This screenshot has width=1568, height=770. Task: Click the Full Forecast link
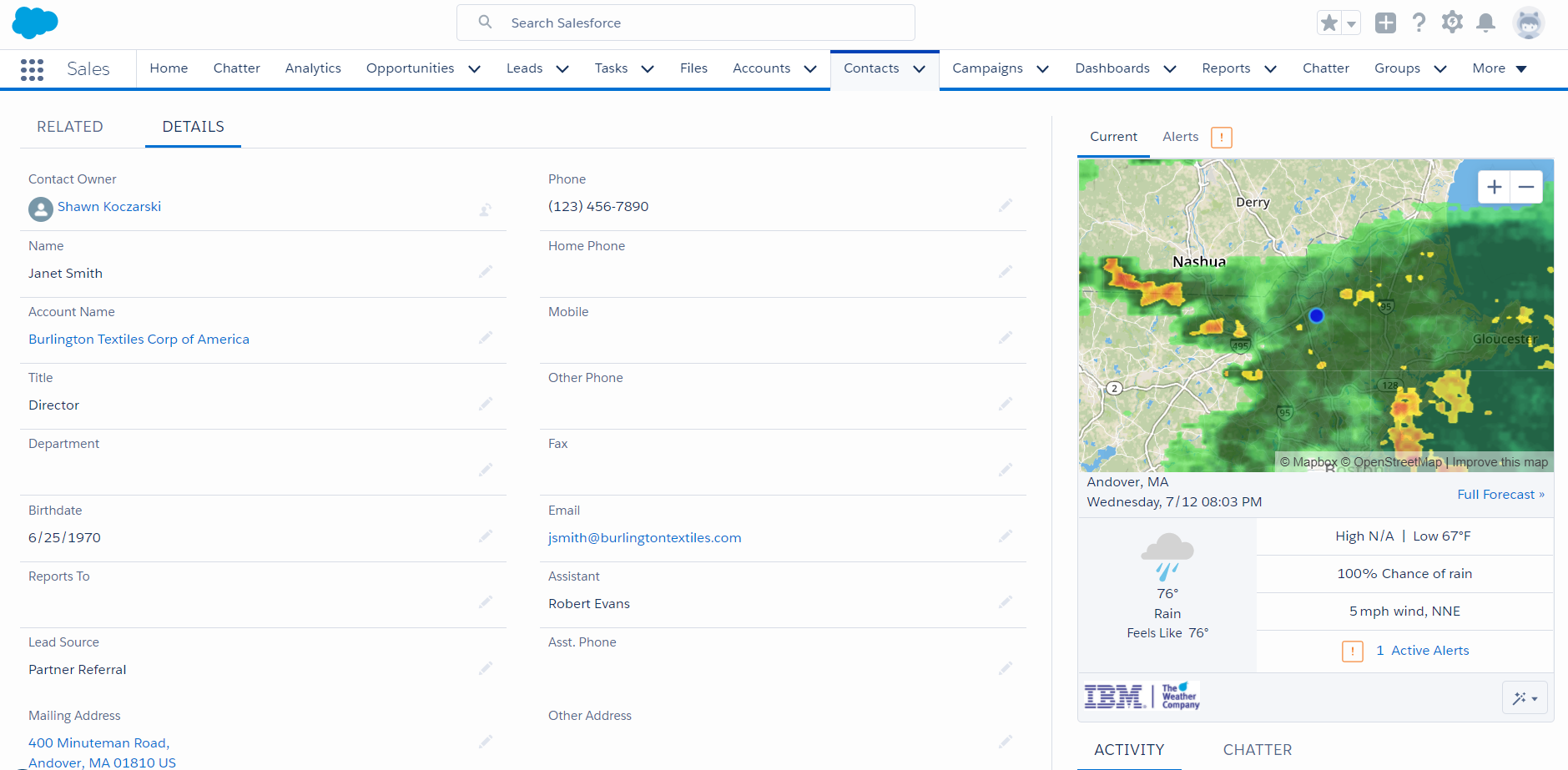(1500, 495)
